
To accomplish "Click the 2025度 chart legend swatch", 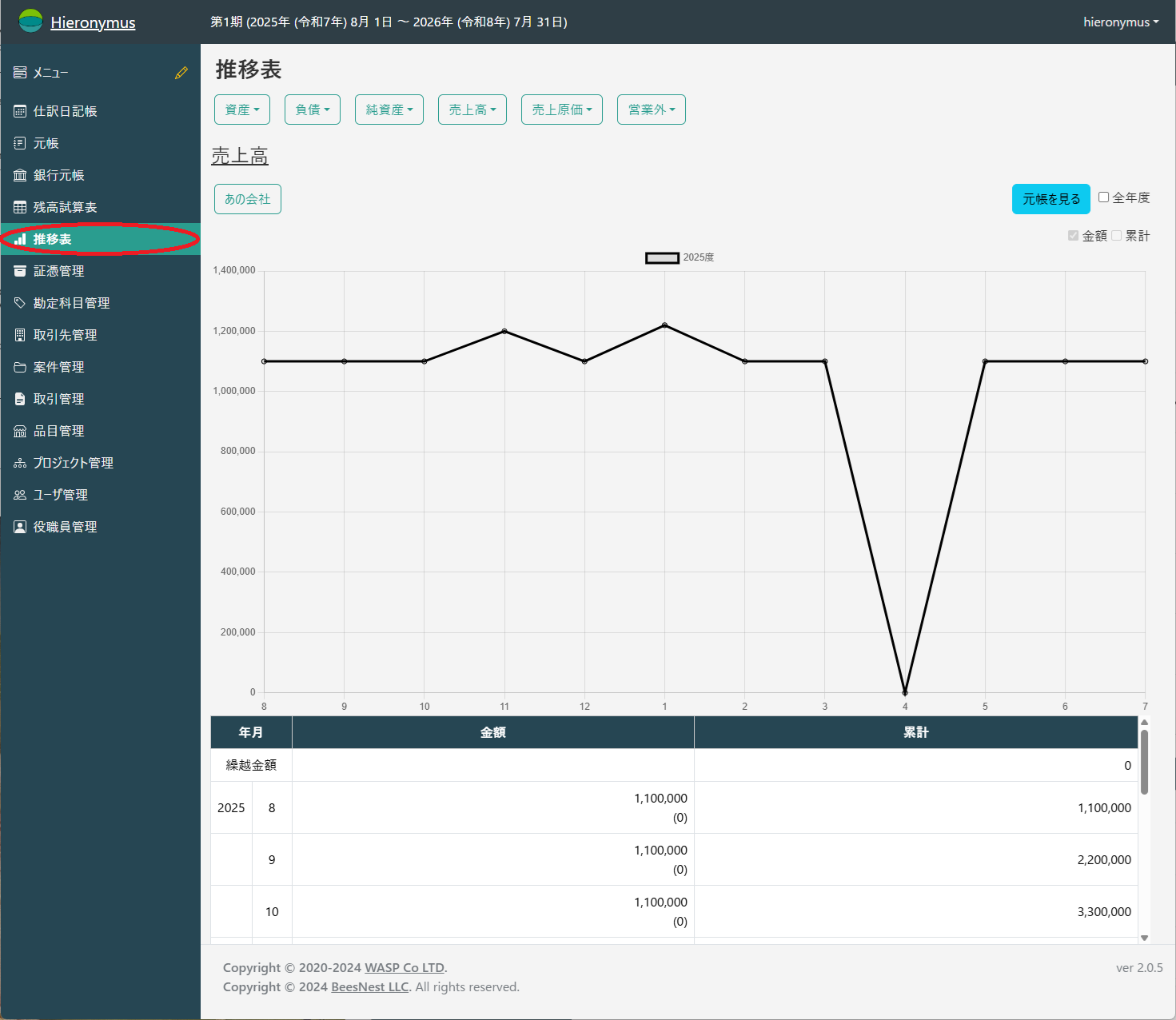I will coord(662,257).
